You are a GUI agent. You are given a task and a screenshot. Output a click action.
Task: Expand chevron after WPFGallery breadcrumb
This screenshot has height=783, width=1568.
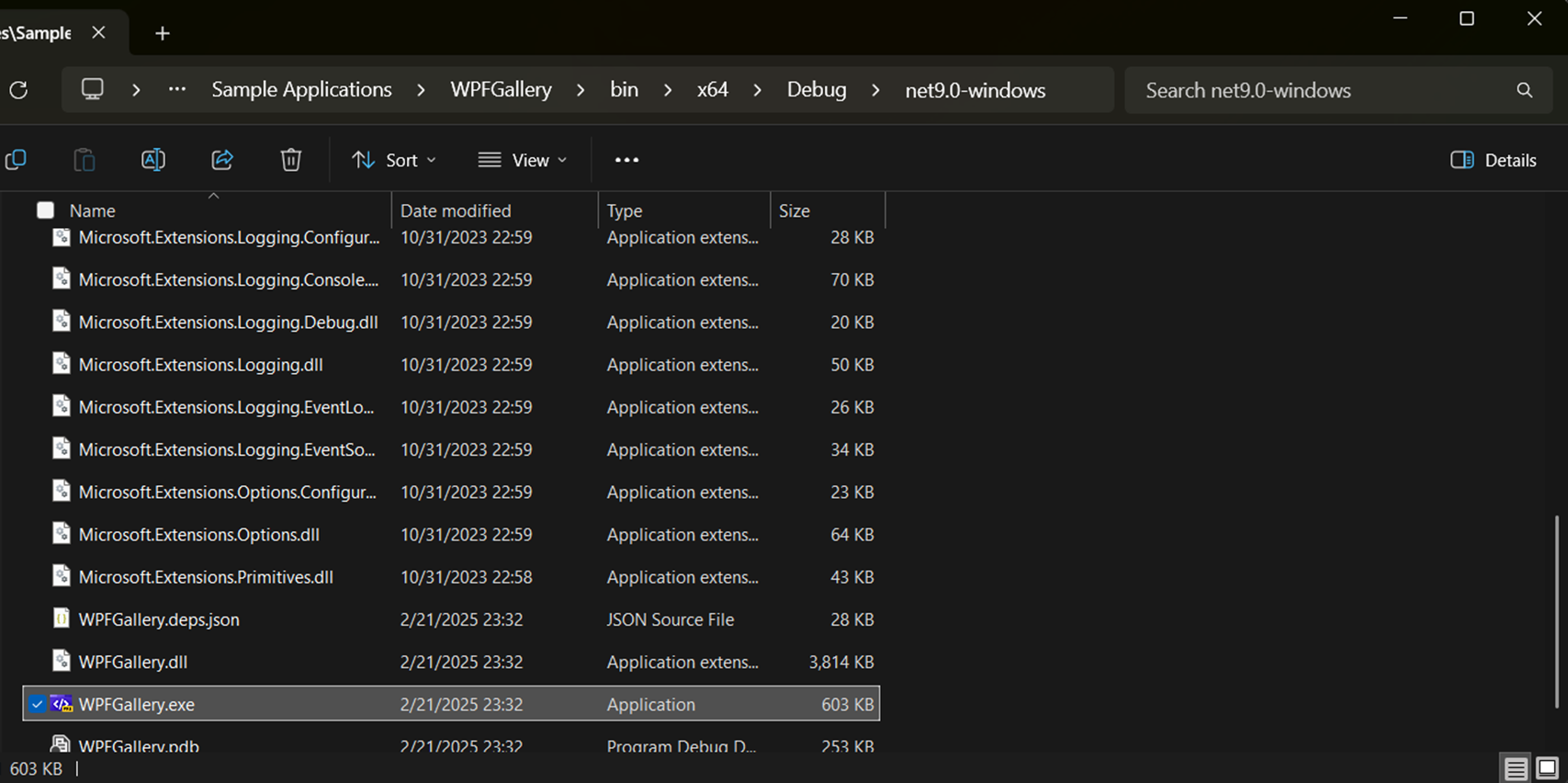(581, 90)
